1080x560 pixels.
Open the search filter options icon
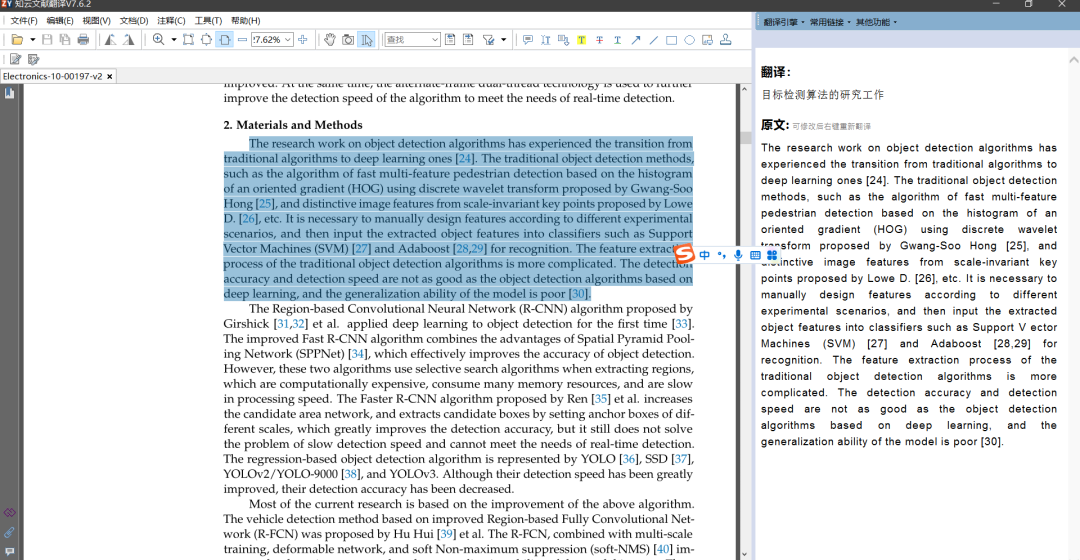(488, 40)
